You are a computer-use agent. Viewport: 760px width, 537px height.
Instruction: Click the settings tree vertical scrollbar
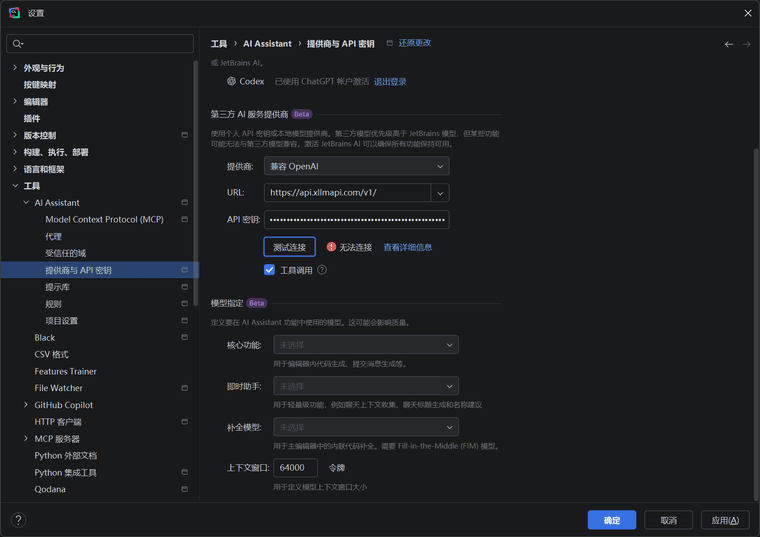(195, 183)
